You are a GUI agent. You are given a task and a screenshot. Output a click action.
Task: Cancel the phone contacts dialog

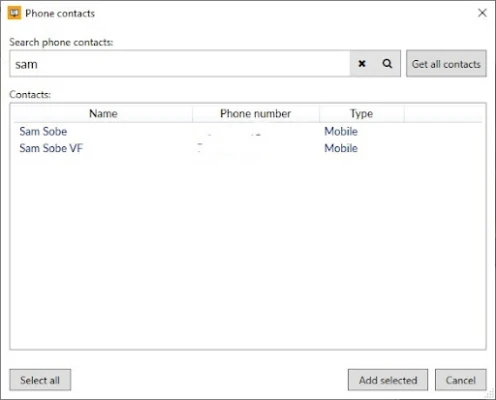coord(461,380)
